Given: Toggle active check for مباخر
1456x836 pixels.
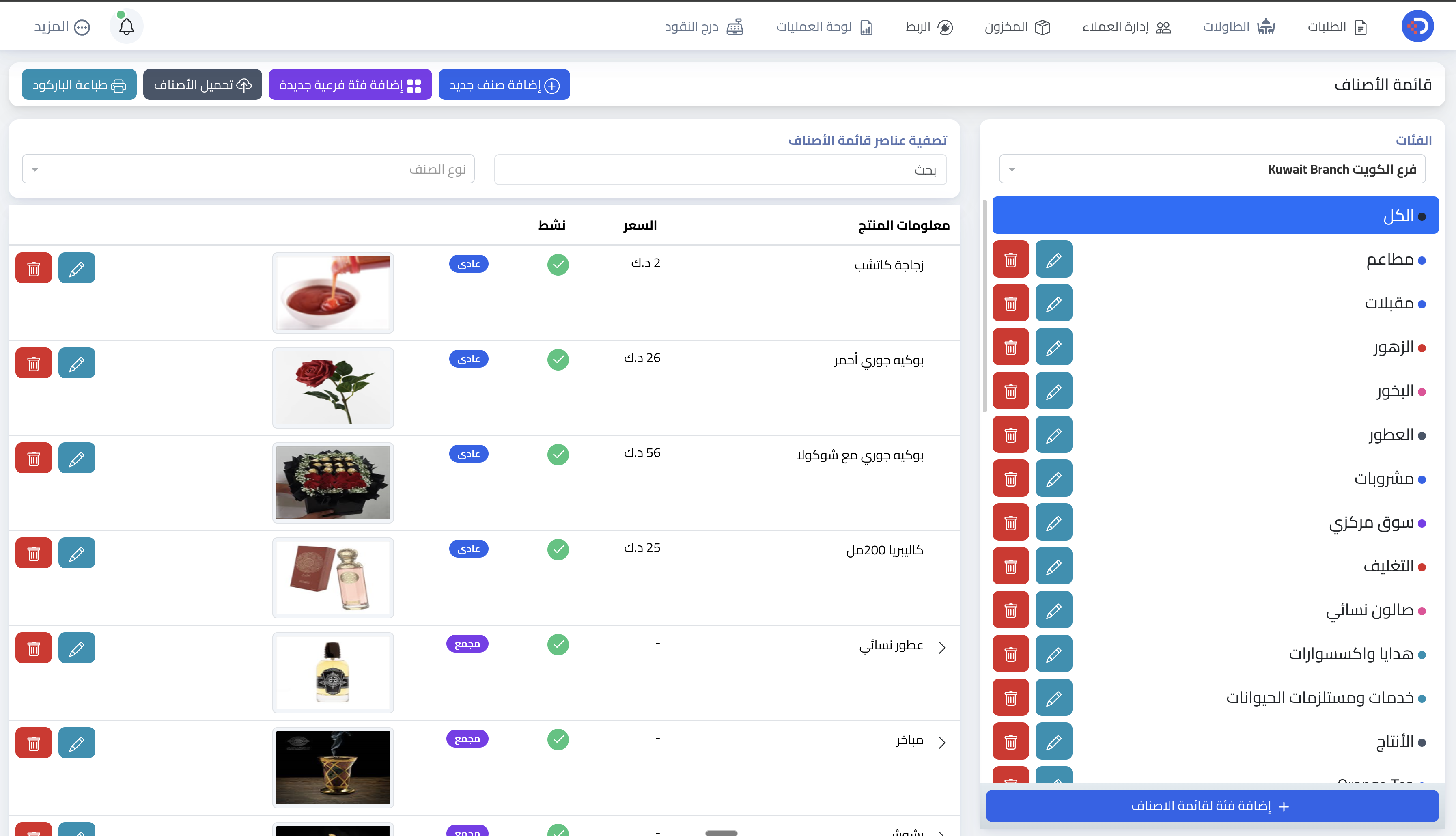Looking at the screenshot, I should [558, 739].
